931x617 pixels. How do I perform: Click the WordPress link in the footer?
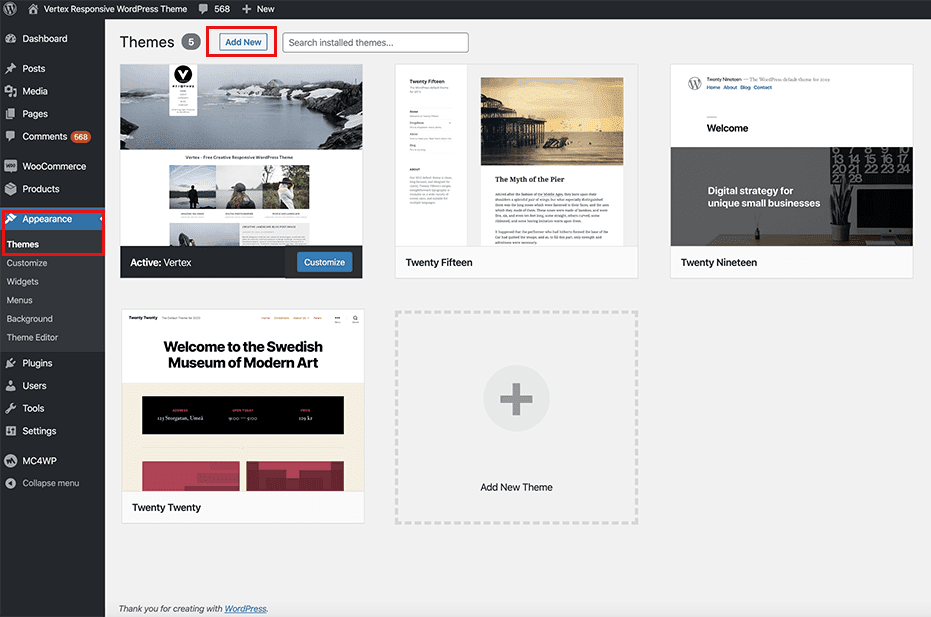[x=245, y=608]
